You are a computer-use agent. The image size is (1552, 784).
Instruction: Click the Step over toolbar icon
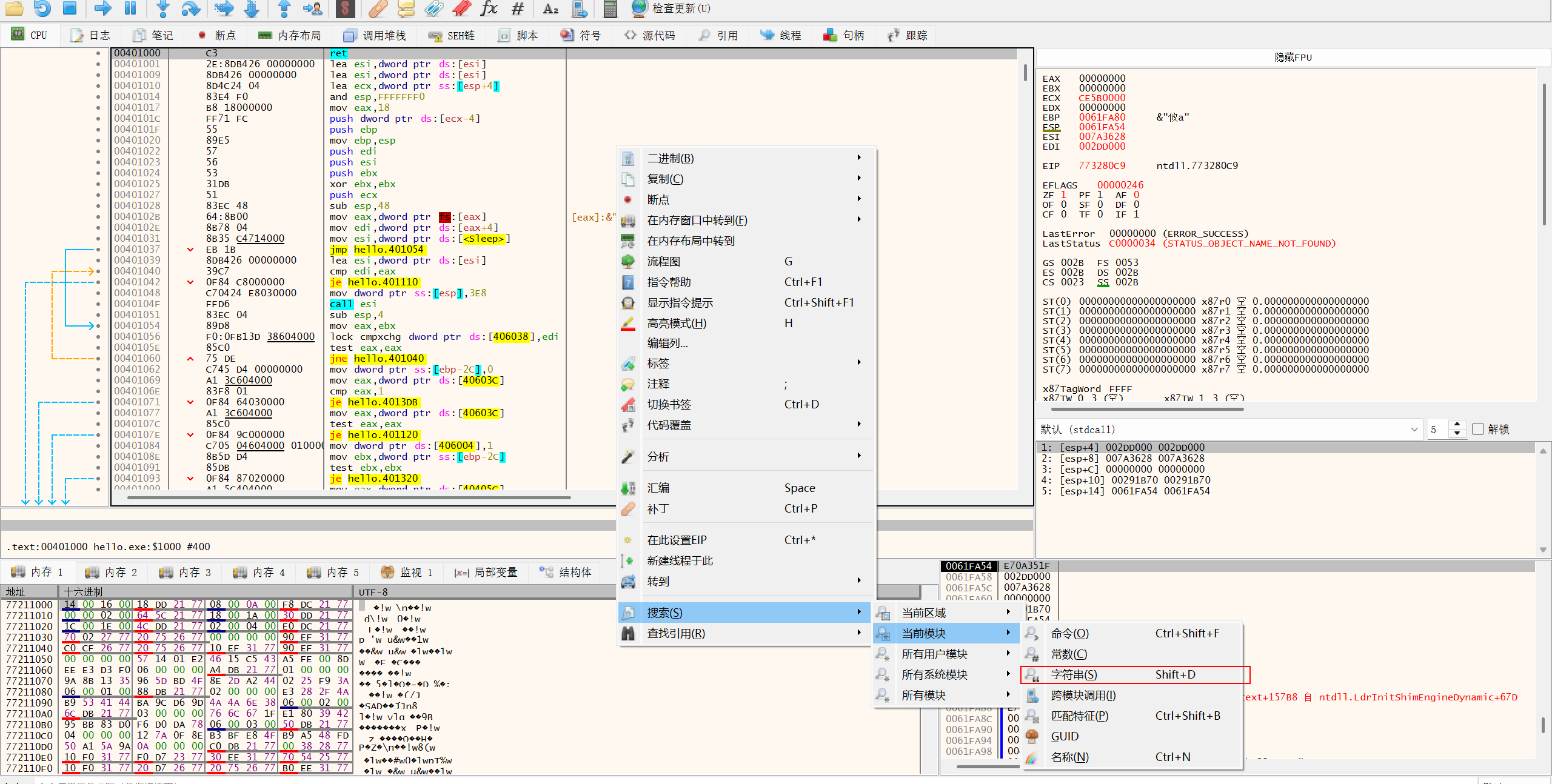coord(191,8)
